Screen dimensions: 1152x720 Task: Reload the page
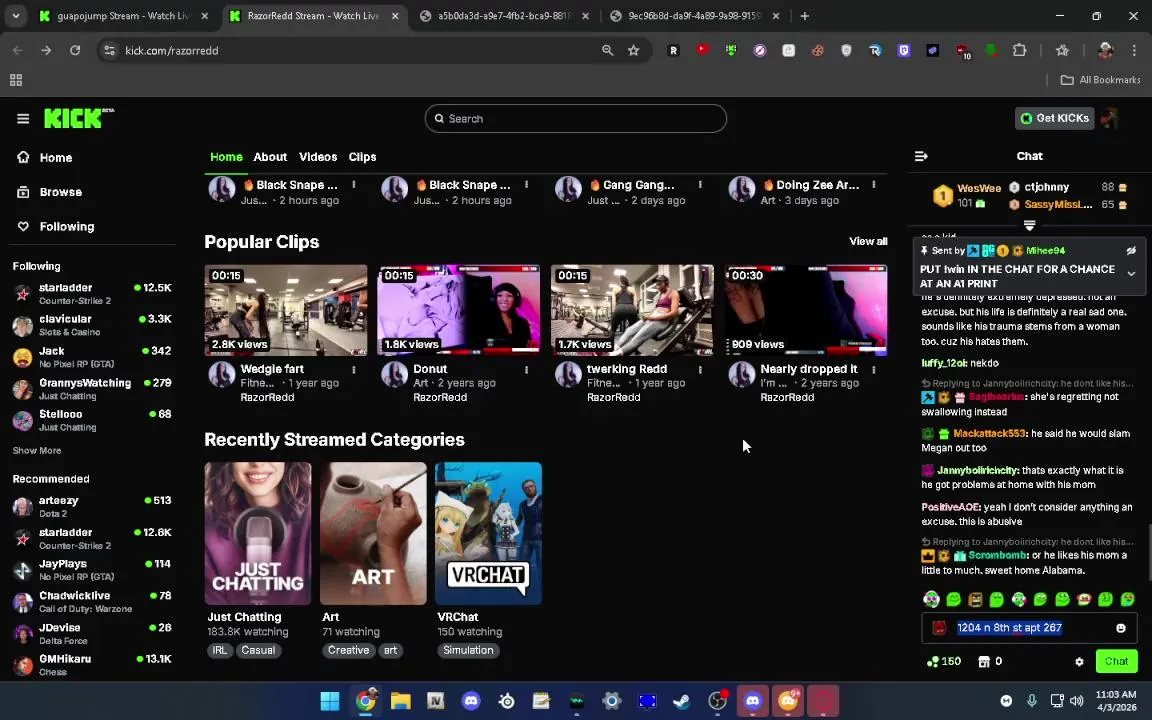[x=75, y=50]
